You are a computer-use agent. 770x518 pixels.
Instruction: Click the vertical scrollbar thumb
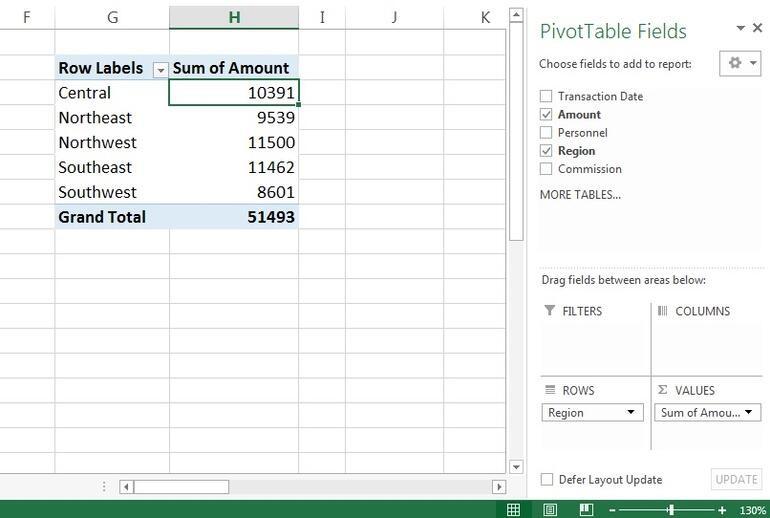point(516,132)
